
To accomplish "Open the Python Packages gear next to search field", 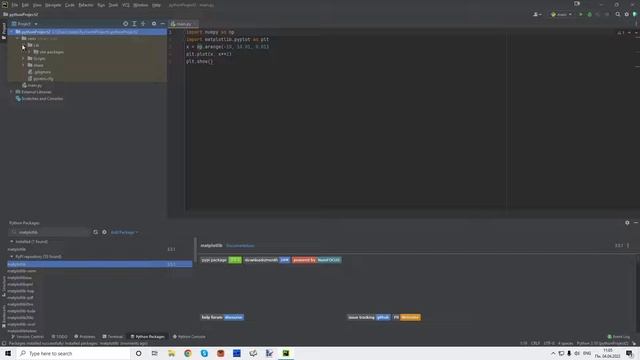I will click(x=104, y=232).
